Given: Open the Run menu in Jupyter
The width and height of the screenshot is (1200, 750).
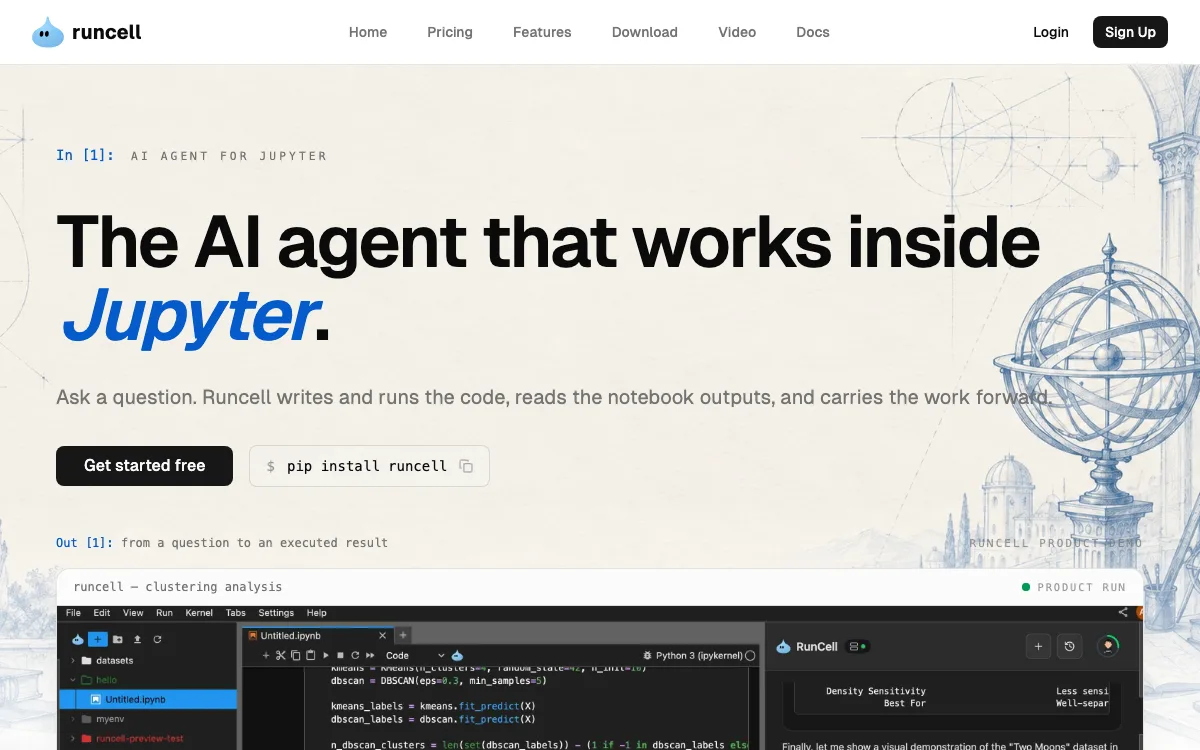Looking at the screenshot, I should click(164, 613).
